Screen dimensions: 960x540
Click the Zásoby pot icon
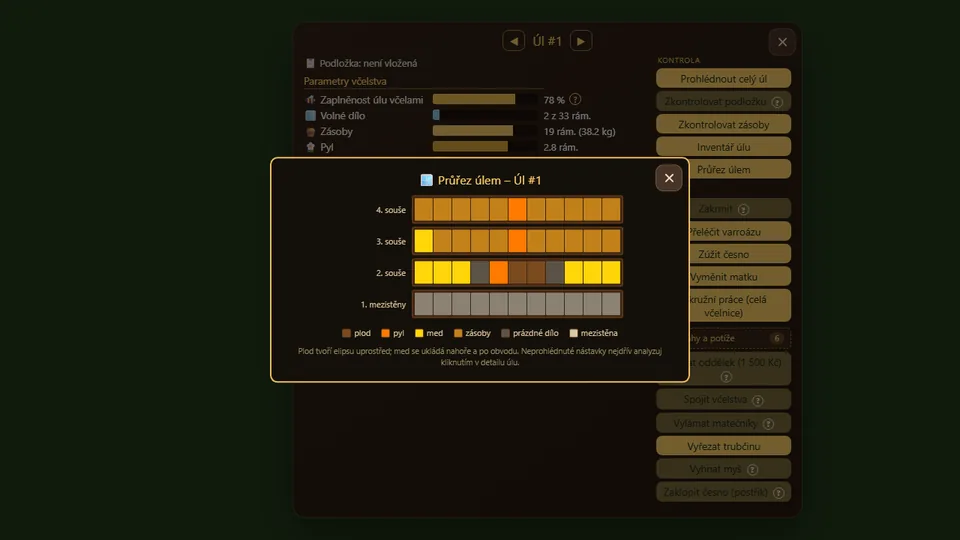click(310, 132)
